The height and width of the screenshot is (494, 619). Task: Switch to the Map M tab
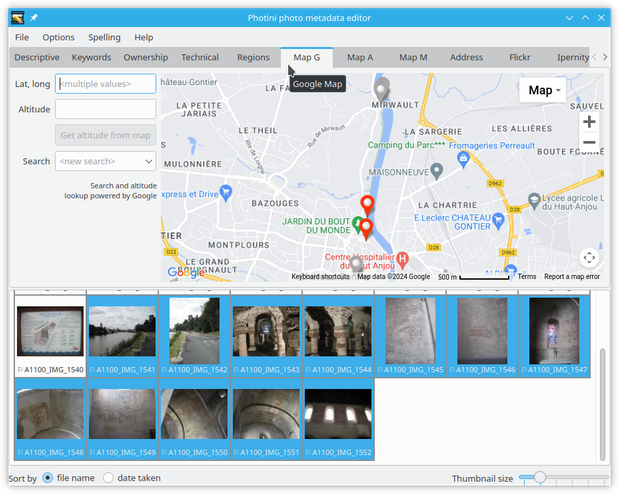pyautogui.click(x=413, y=57)
